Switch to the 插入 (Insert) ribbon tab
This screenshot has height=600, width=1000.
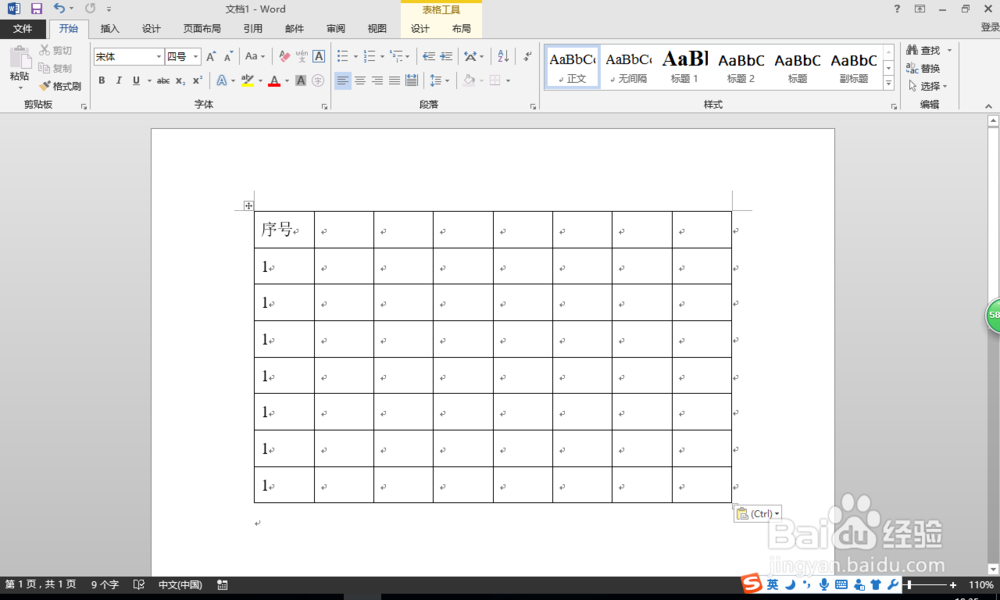[110, 29]
